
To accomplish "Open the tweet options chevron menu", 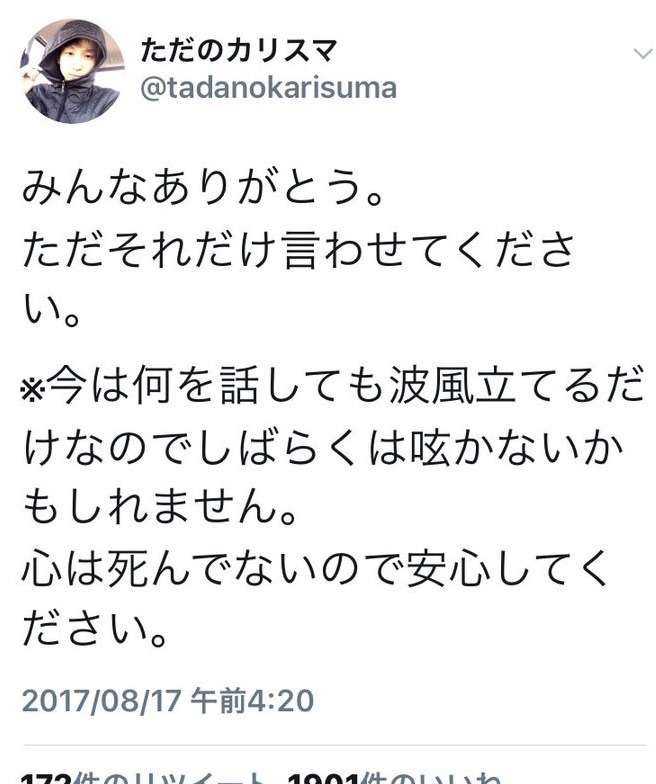I will pyautogui.click(x=643, y=53).
